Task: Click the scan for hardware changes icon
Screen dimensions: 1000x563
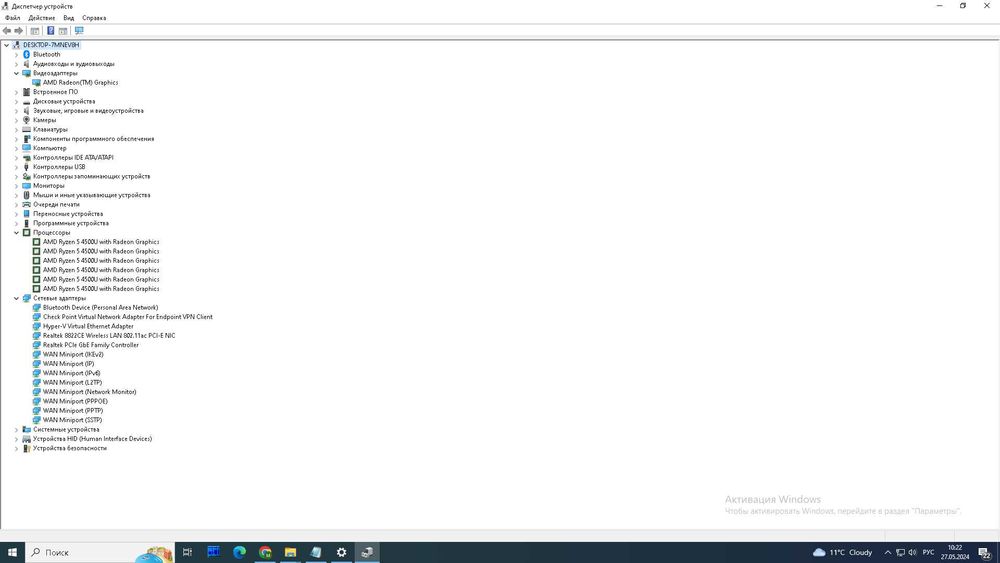Action: tap(79, 31)
